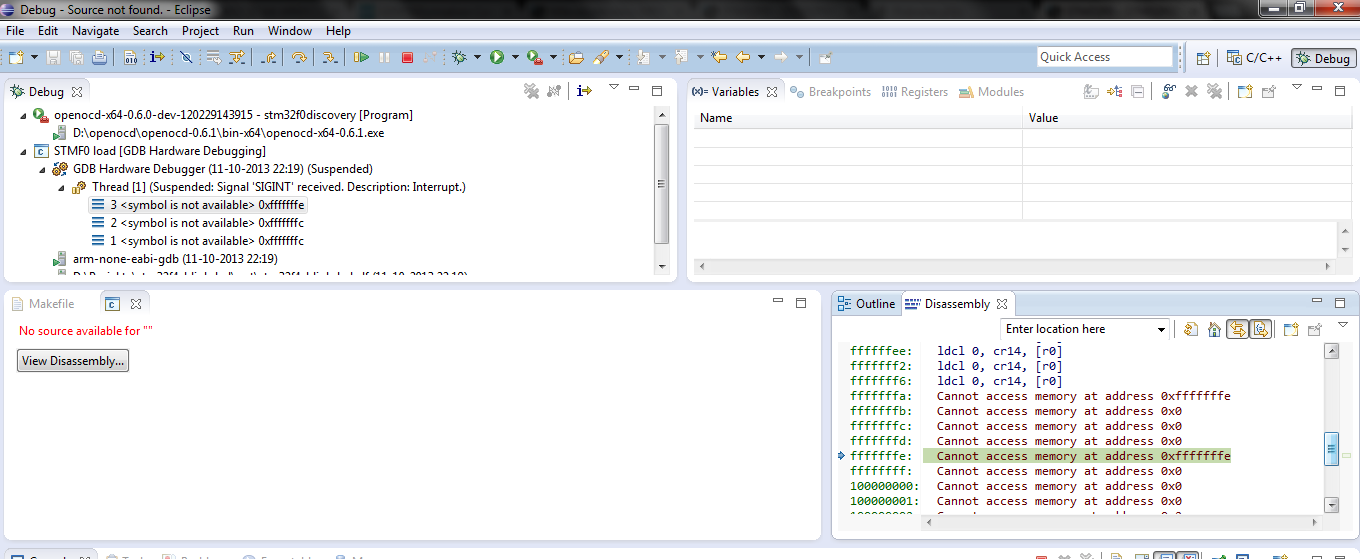Collapse the GDB Hardware Debugger node
Image resolution: width=1360 pixels, height=559 pixels.
(x=43, y=169)
